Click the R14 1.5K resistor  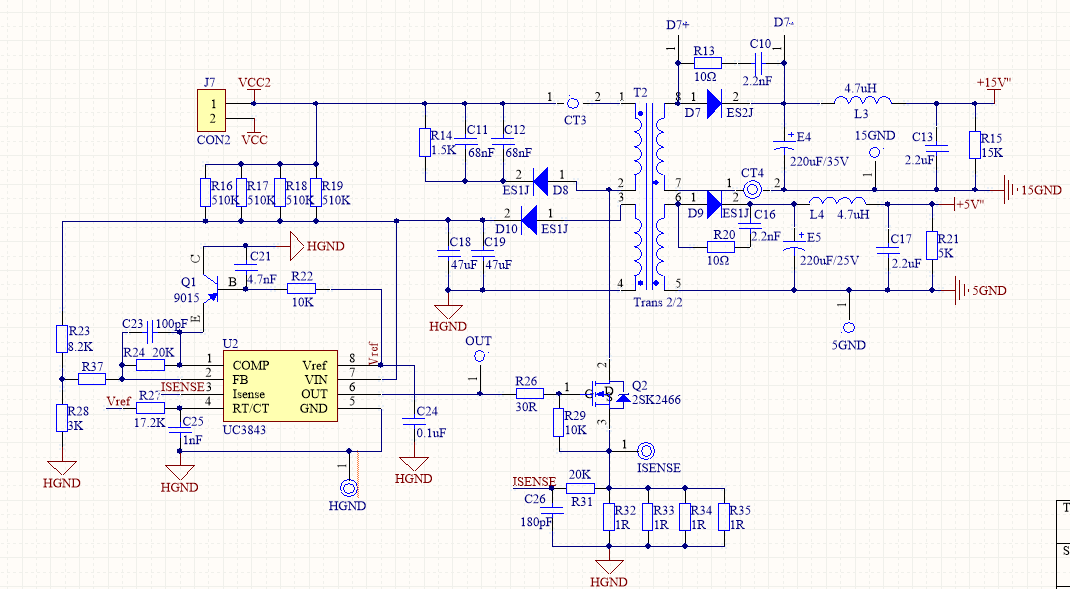(425, 142)
